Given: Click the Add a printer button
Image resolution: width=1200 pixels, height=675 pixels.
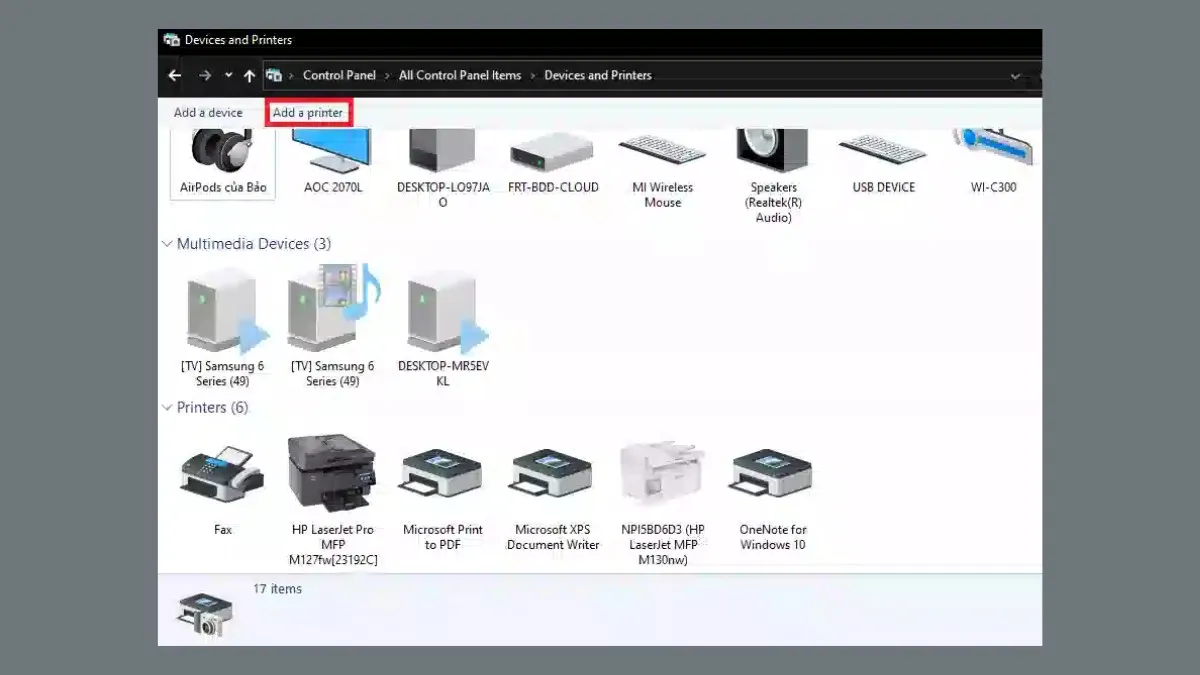Looking at the screenshot, I should coord(308,112).
